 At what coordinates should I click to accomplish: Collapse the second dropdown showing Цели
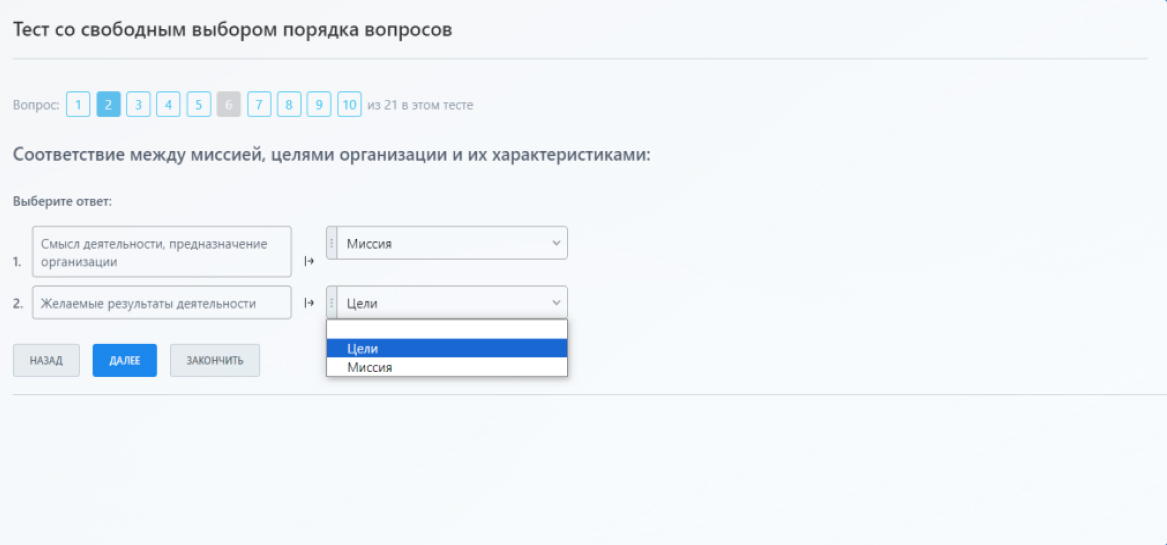(452, 303)
